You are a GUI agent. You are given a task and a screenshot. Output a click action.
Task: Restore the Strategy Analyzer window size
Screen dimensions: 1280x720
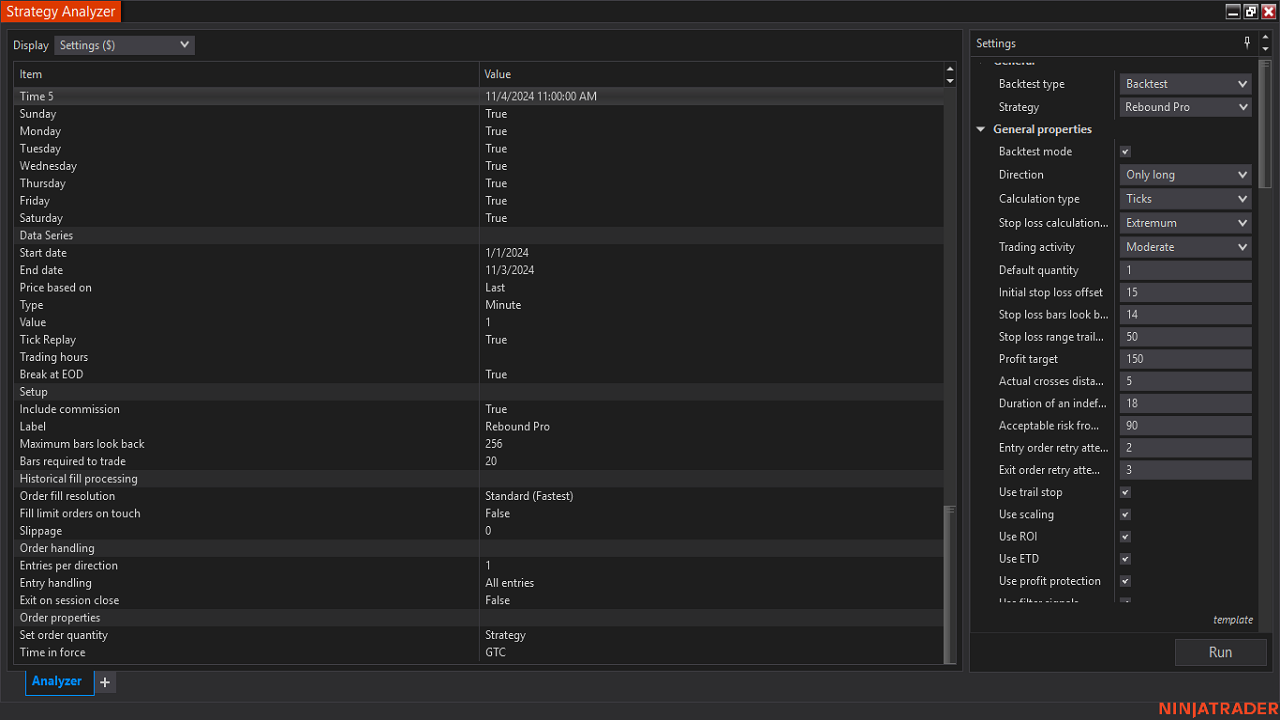point(1251,12)
